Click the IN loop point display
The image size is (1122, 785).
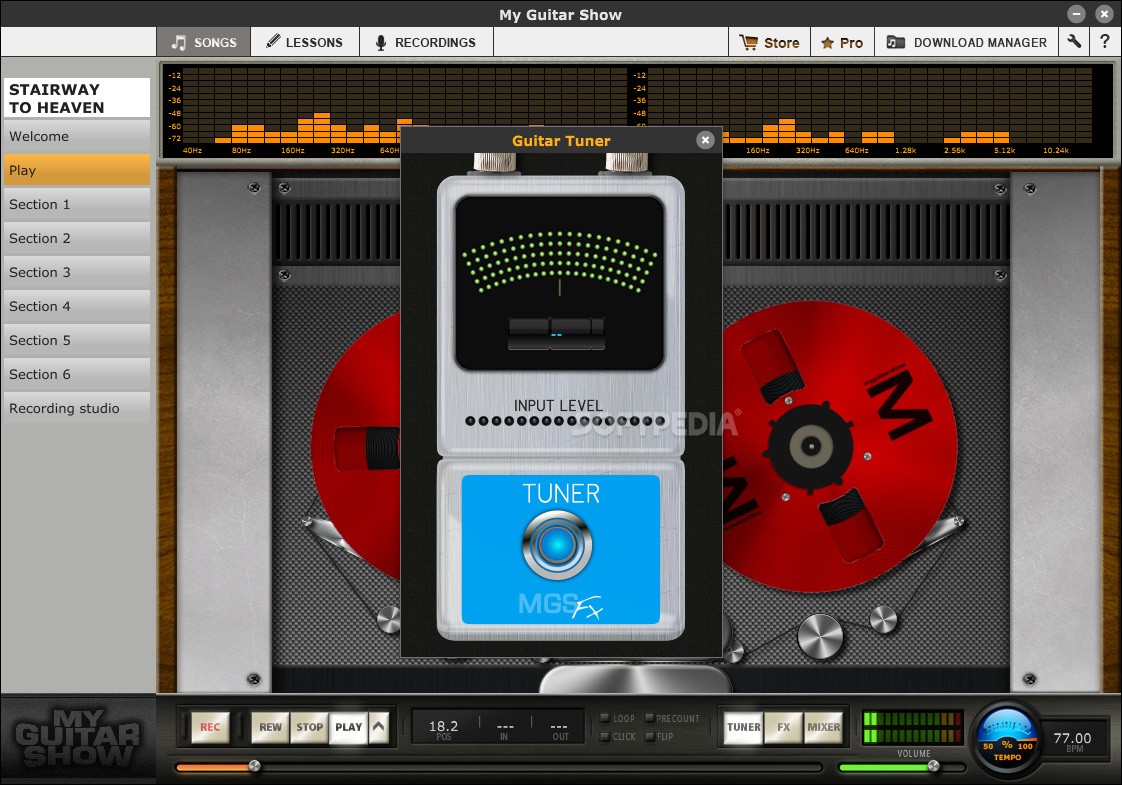(504, 729)
